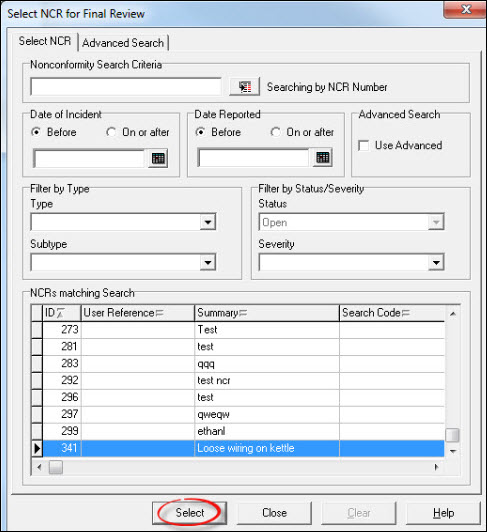Click the User Reference column sort icon

160,313
